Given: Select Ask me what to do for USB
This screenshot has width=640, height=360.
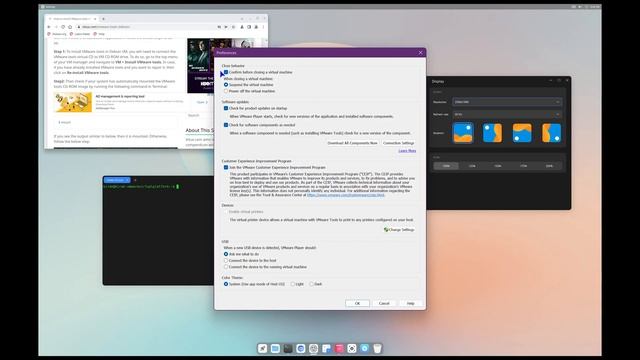Looking at the screenshot, I should click(226, 254).
